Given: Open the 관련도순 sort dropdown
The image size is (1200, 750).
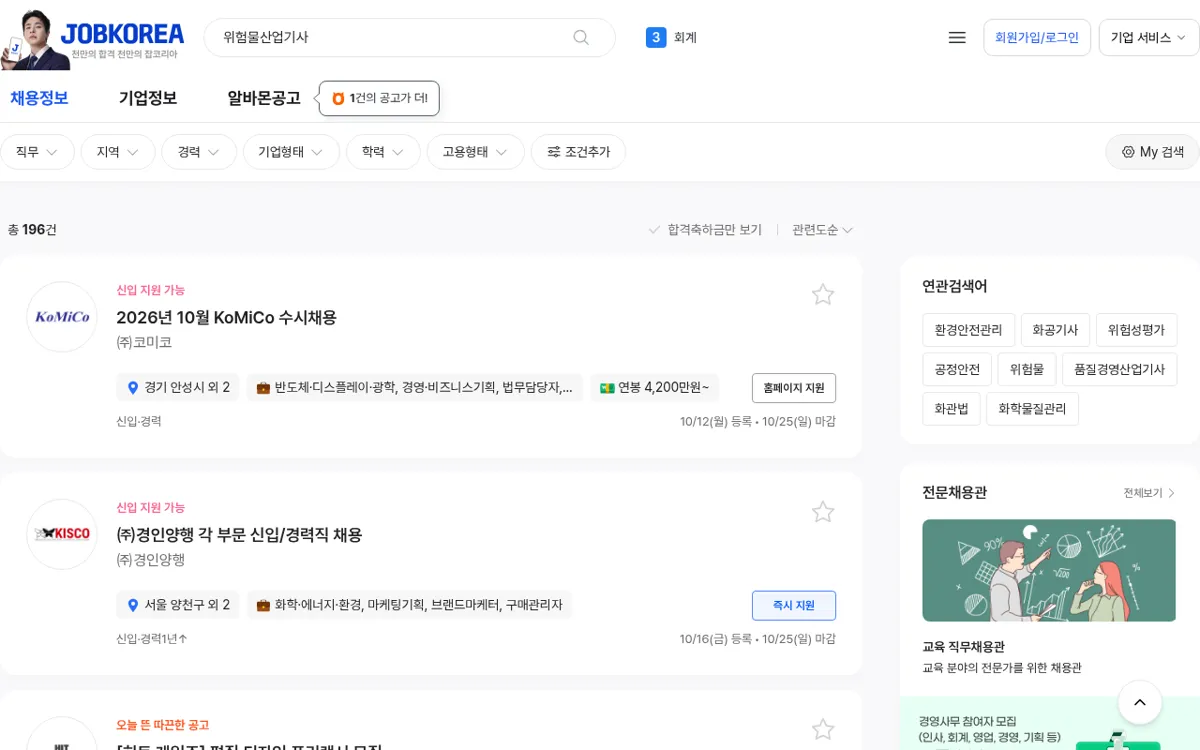Looking at the screenshot, I should click(x=822, y=230).
